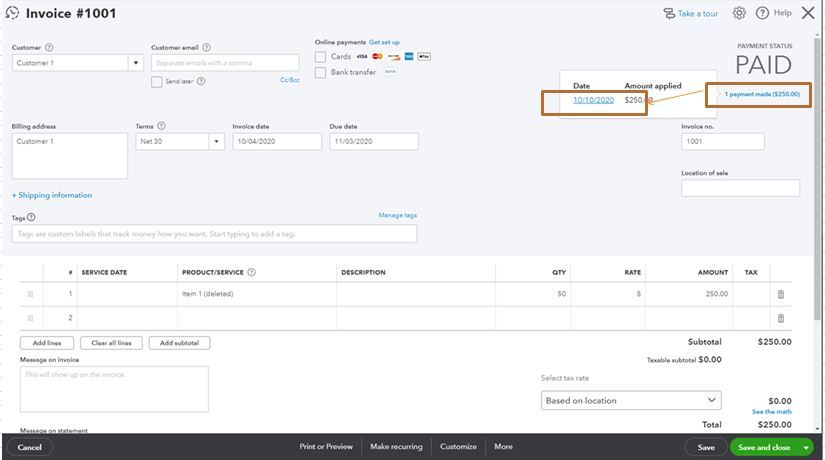The height and width of the screenshot is (460, 825).
Task: Click the Help question mark icon
Action: coord(762,13)
